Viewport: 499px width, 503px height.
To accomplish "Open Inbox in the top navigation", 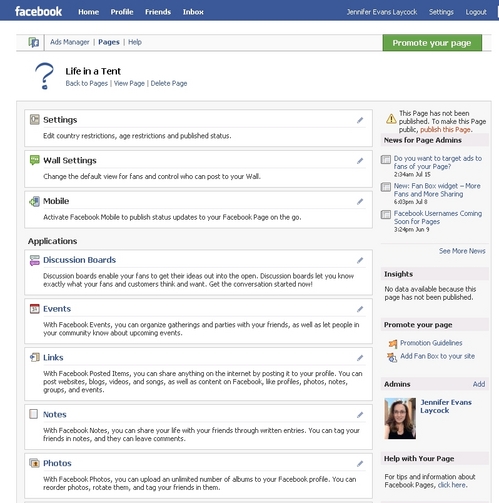I will click(x=193, y=12).
